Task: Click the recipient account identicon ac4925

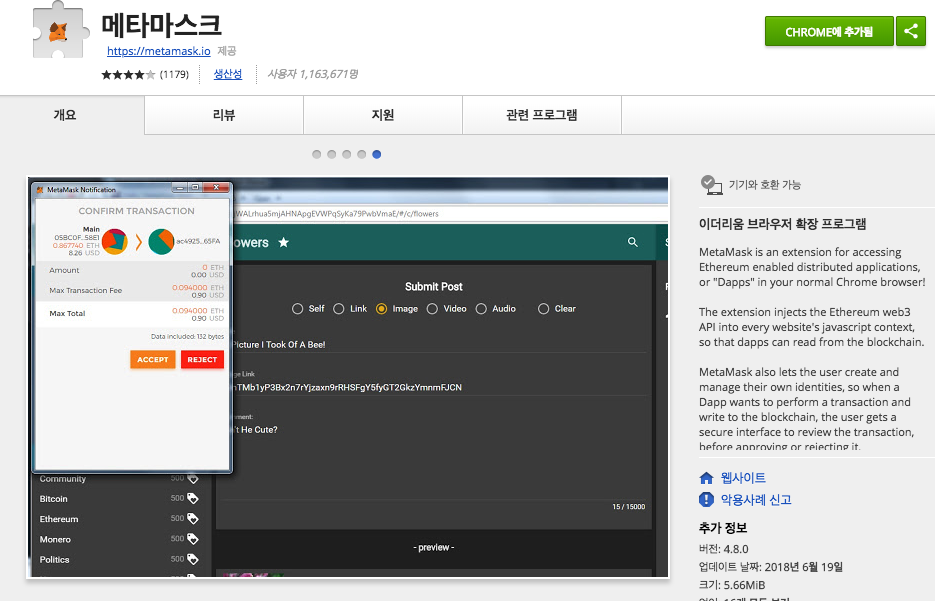Action: (x=161, y=241)
